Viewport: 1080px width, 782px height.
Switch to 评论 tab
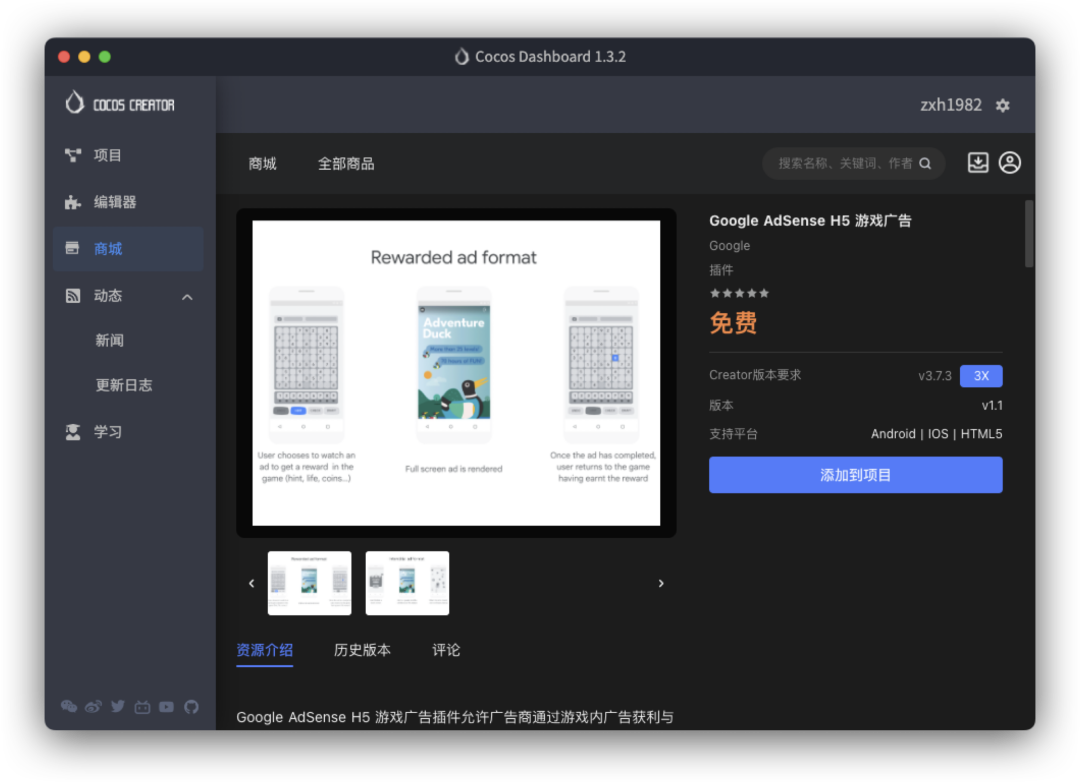point(446,650)
